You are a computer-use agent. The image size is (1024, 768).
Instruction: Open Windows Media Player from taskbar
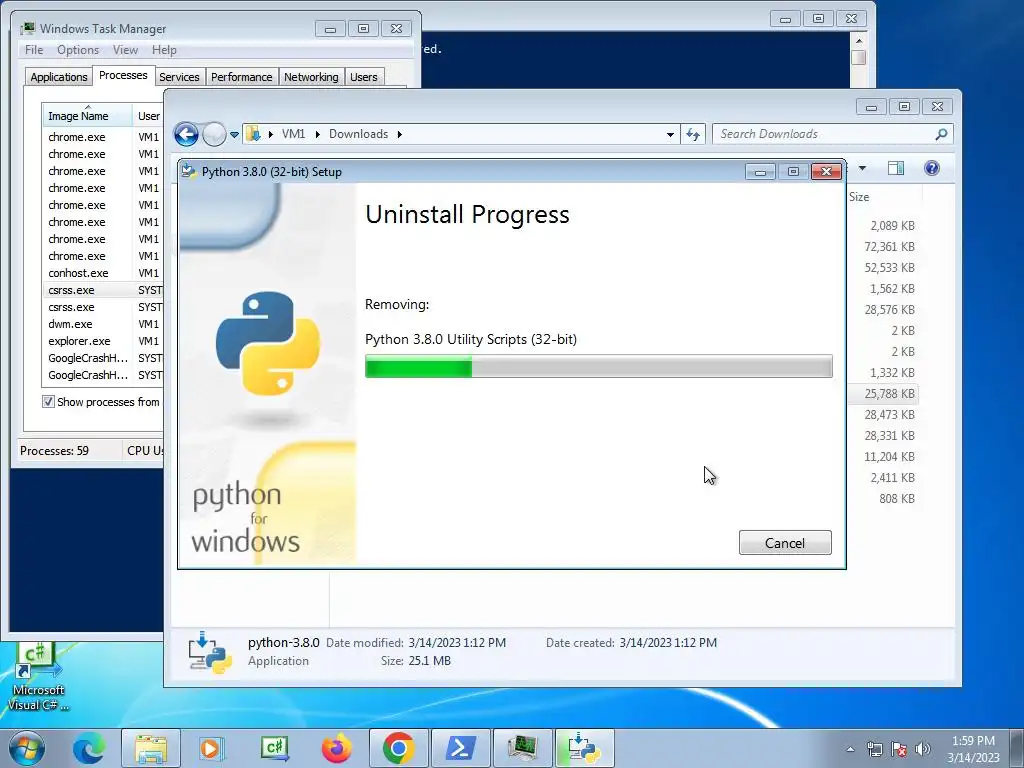coord(212,748)
